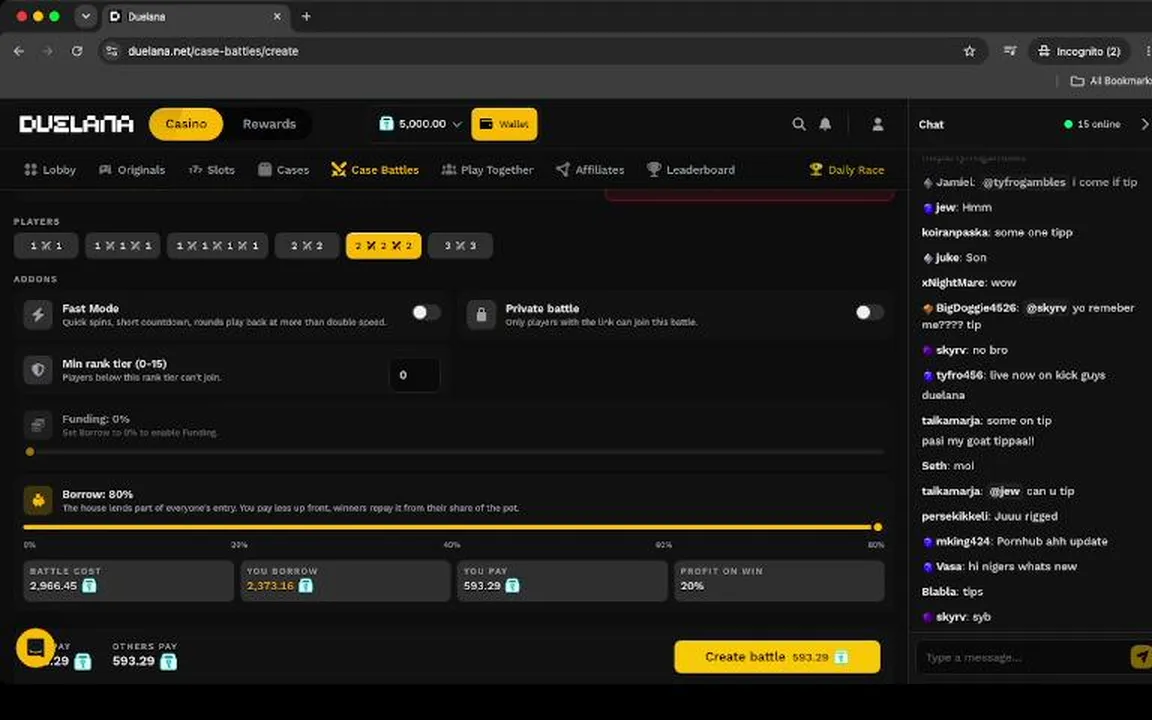The width and height of the screenshot is (1152, 720).
Task: Go back in browser history
Action: pos(19,51)
